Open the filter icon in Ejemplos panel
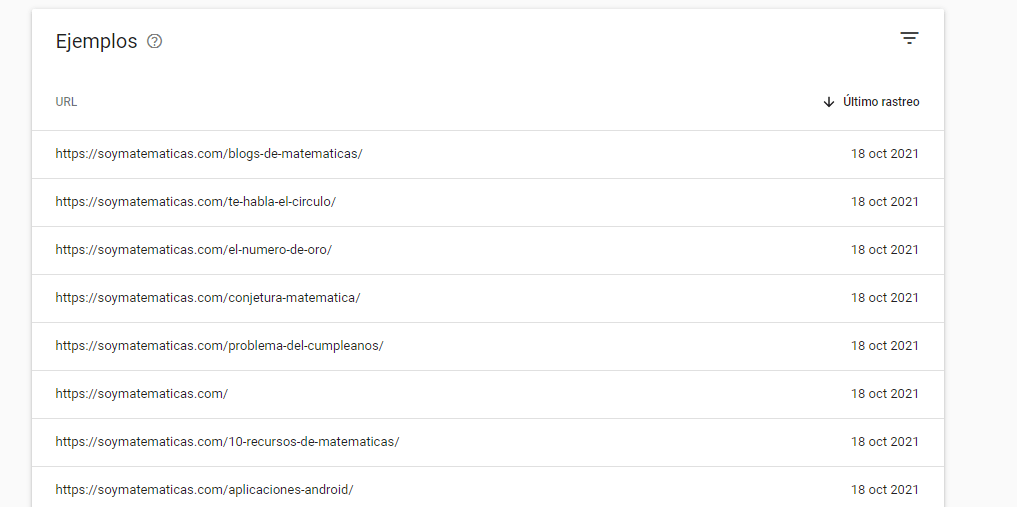1017x507 pixels. pos(909,38)
